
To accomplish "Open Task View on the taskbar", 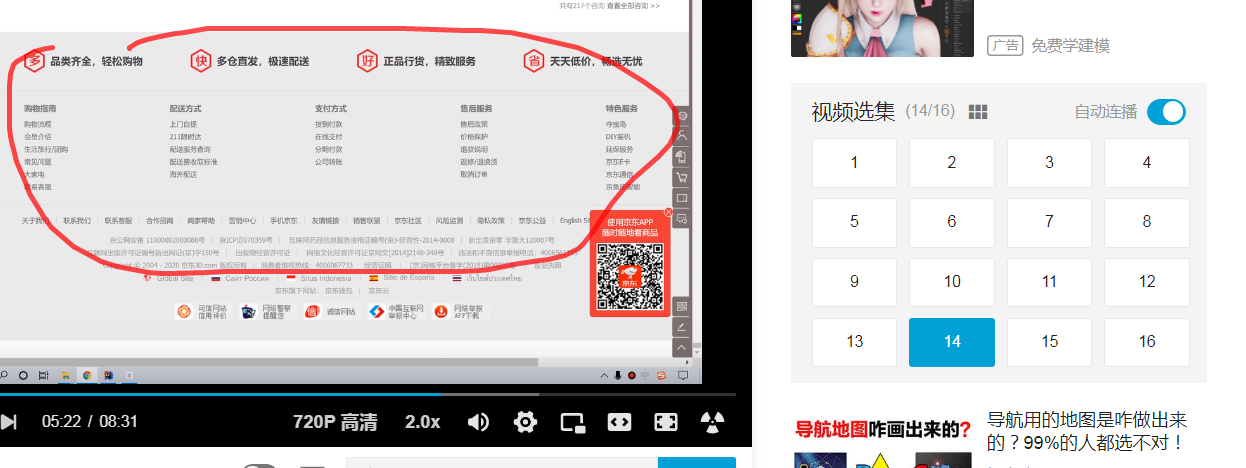I will click(43, 375).
